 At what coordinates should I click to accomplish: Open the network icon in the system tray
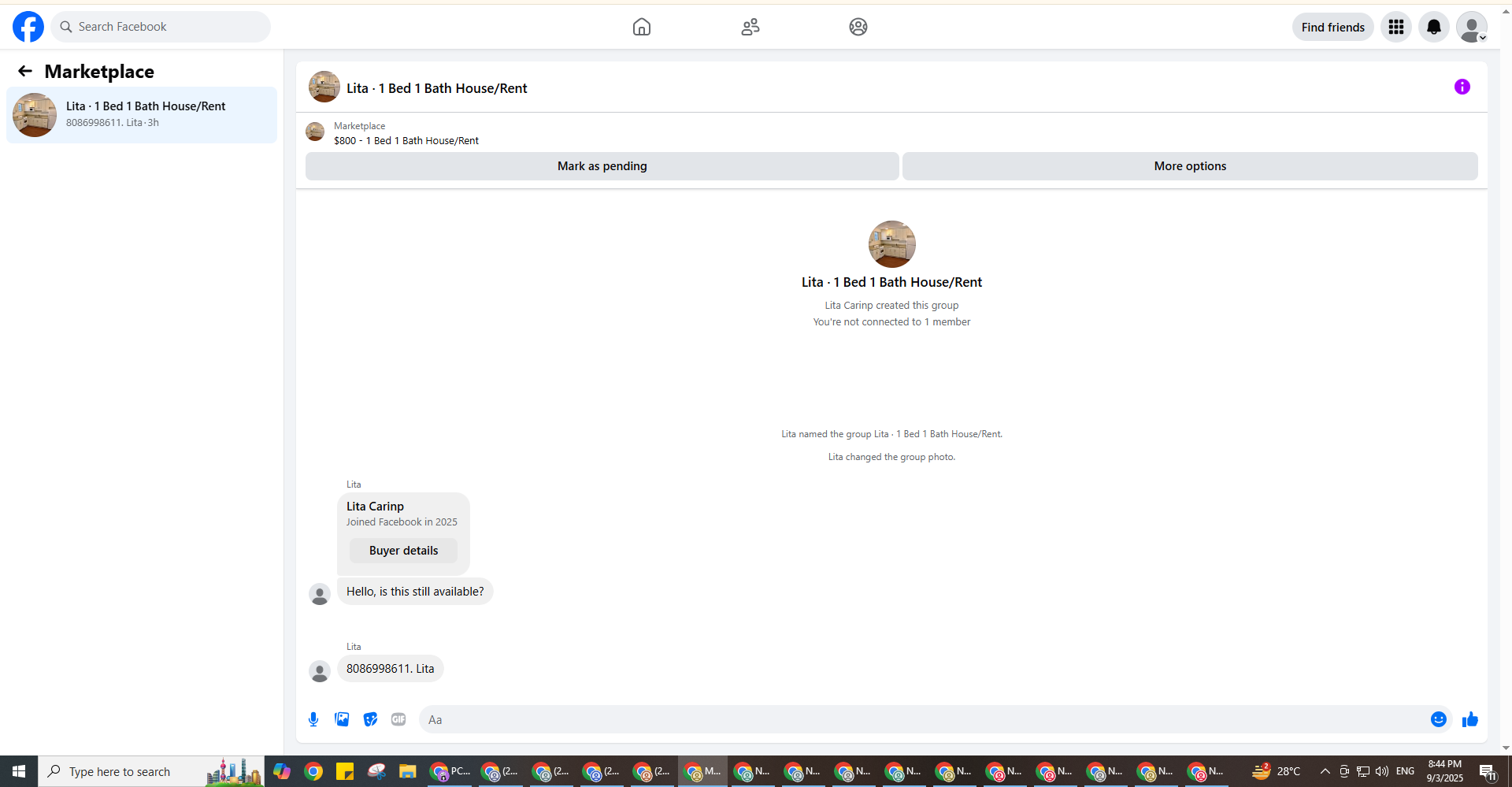(1363, 771)
